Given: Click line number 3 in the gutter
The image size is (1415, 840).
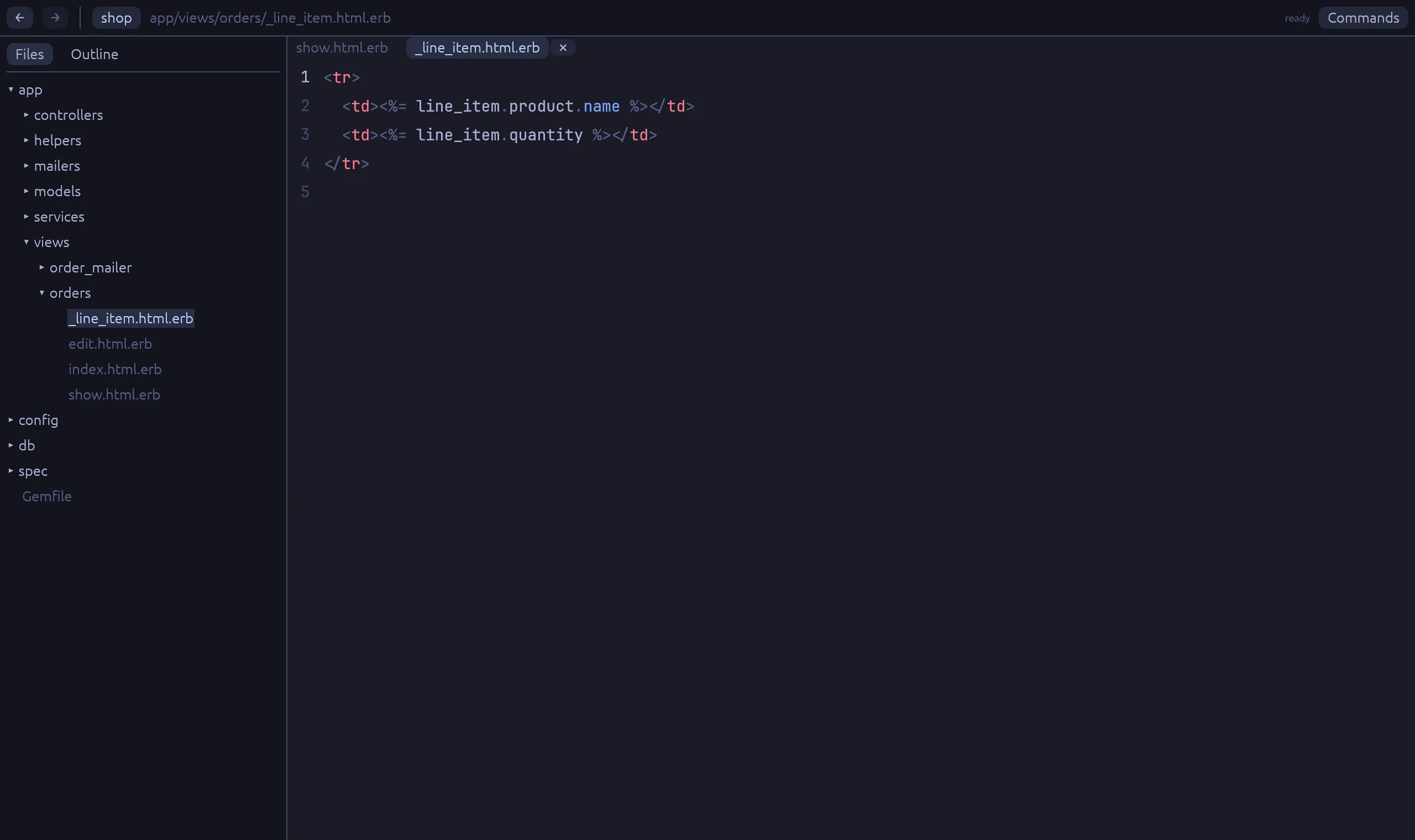Looking at the screenshot, I should 305,135.
